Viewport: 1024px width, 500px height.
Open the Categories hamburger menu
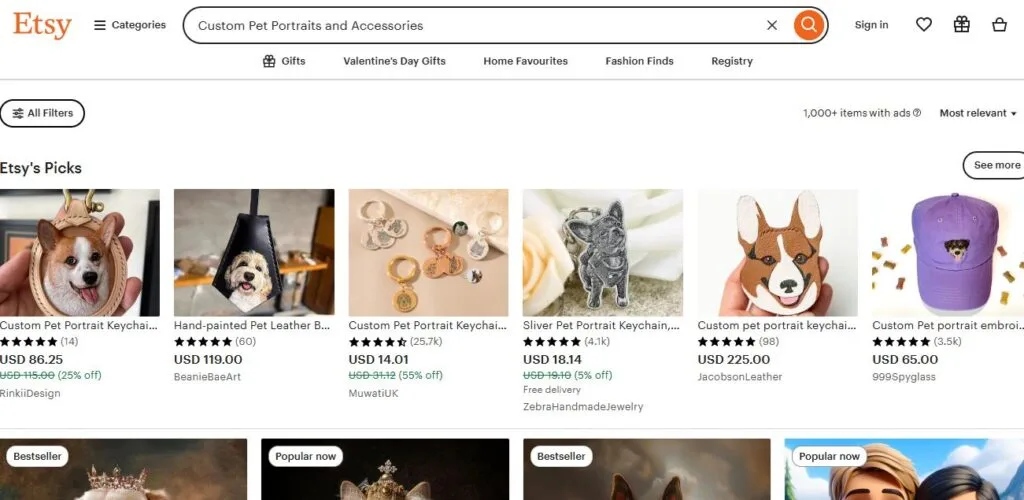pos(130,25)
